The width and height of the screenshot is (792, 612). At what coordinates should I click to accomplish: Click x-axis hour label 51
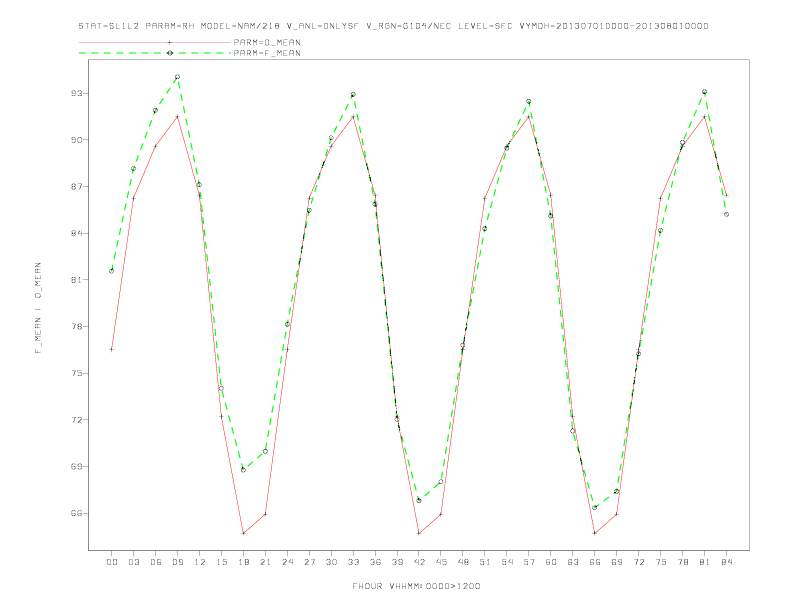(485, 562)
